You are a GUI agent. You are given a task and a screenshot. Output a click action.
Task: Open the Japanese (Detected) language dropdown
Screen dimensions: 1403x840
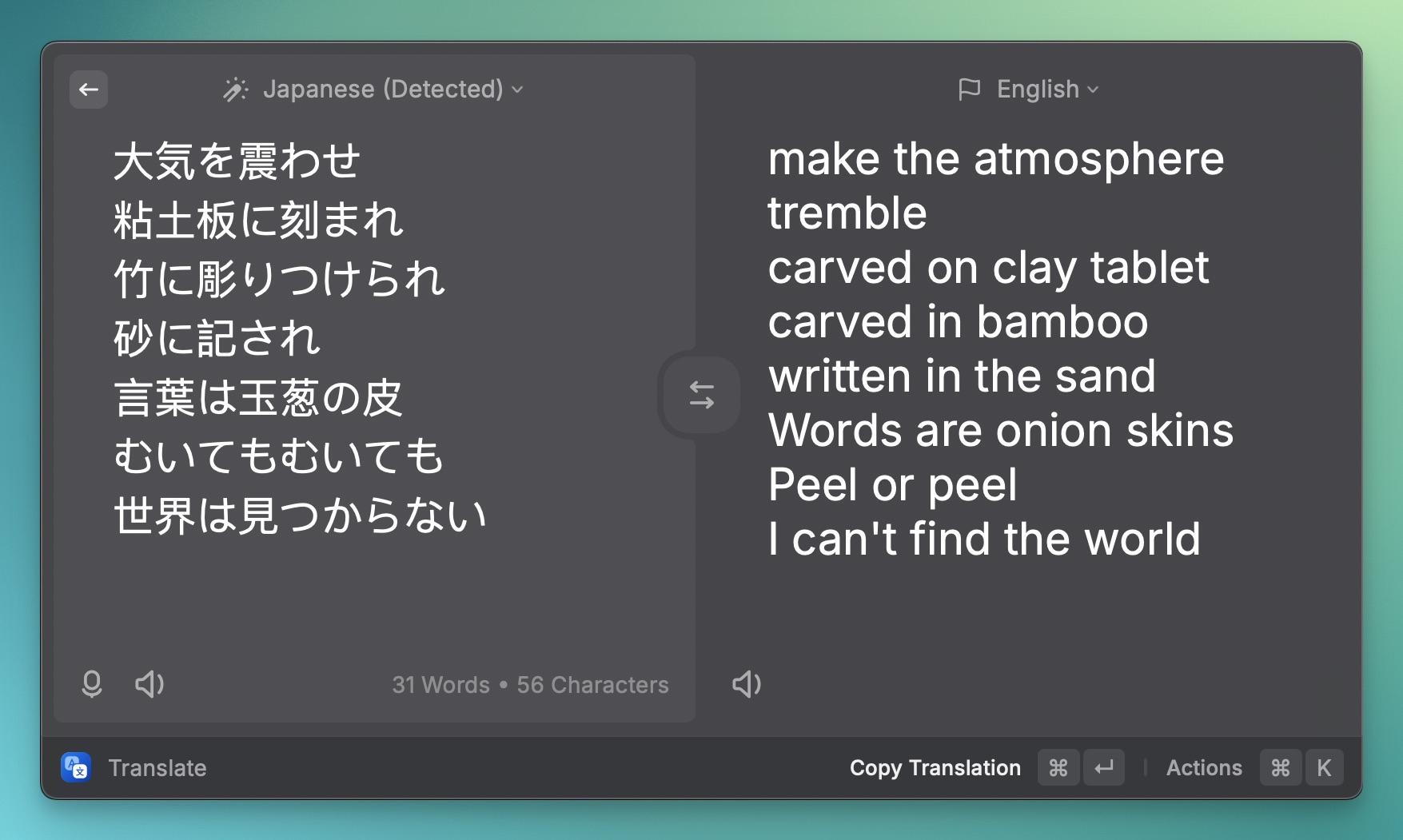coord(383,90)
